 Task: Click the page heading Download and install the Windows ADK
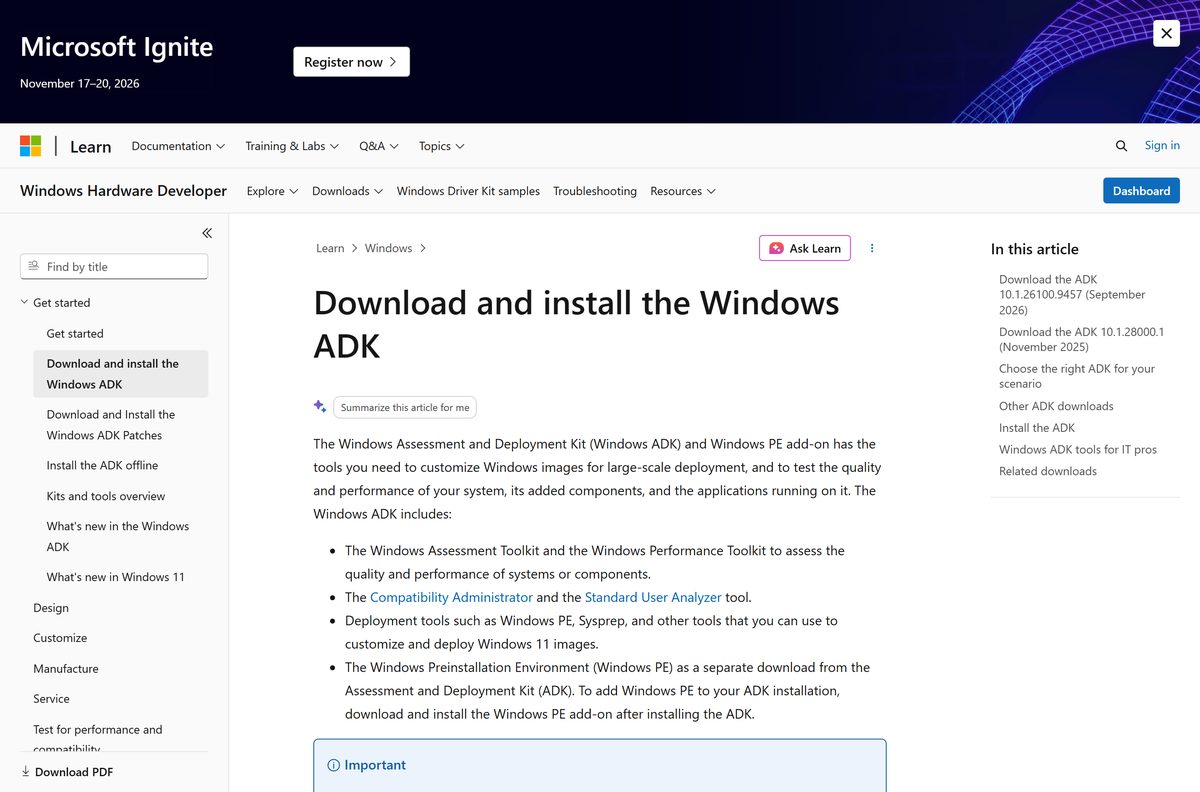576,324
